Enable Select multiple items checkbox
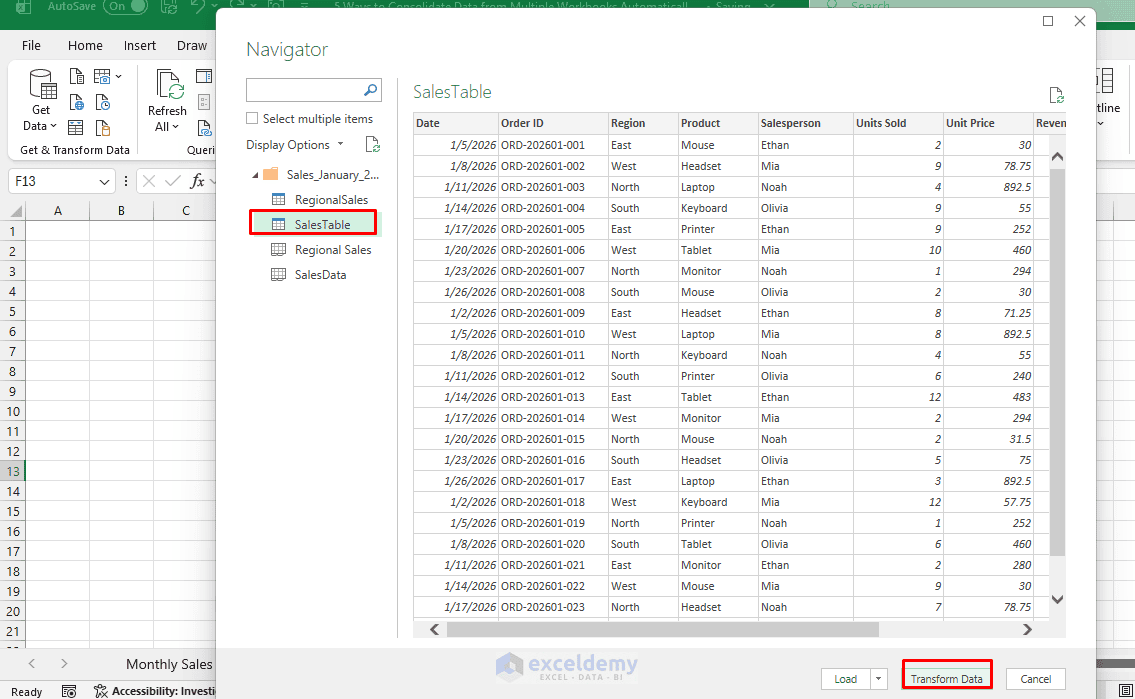The image size is (1135, 699). pos(252,118)
